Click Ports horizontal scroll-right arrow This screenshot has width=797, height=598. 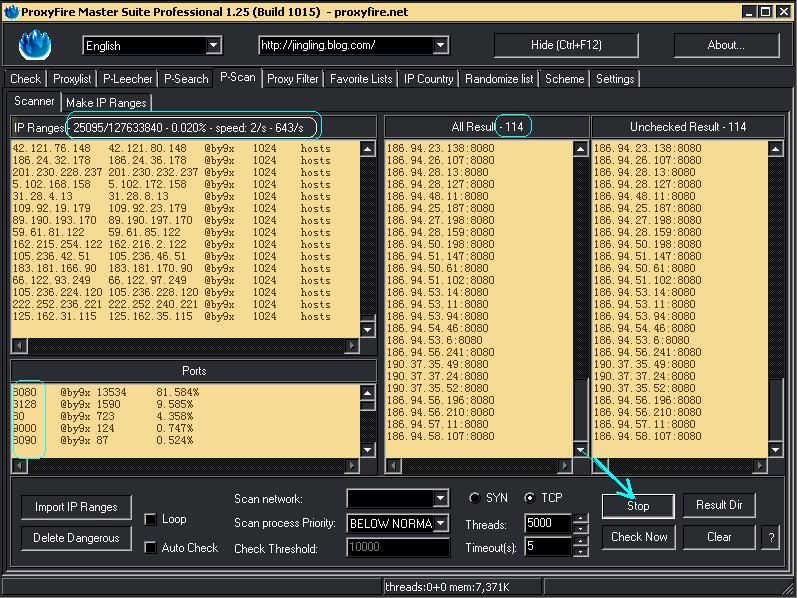pos(352,466)
